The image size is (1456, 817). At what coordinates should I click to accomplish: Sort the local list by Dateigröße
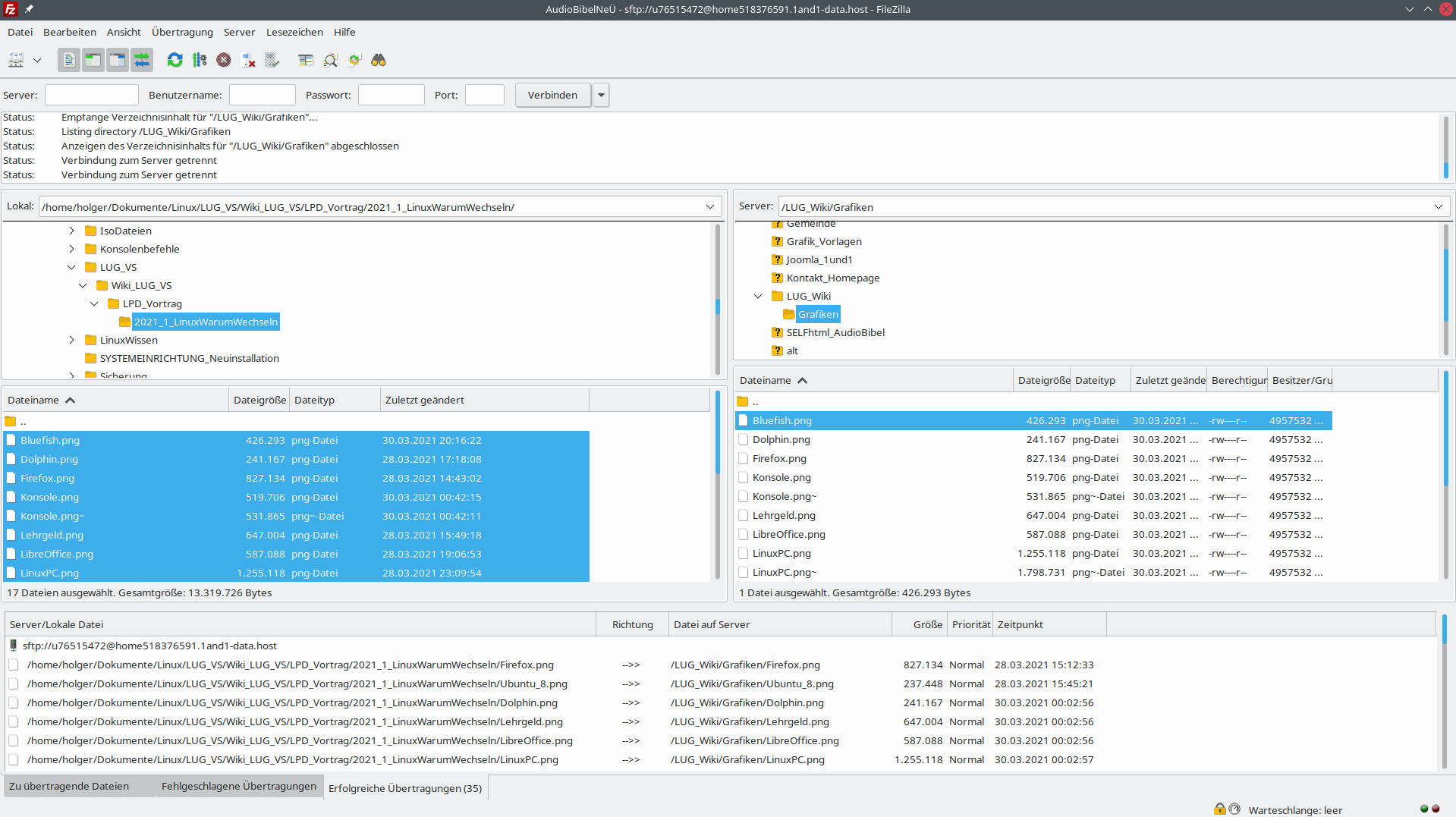pyautogui.click(x=259, y=400)
